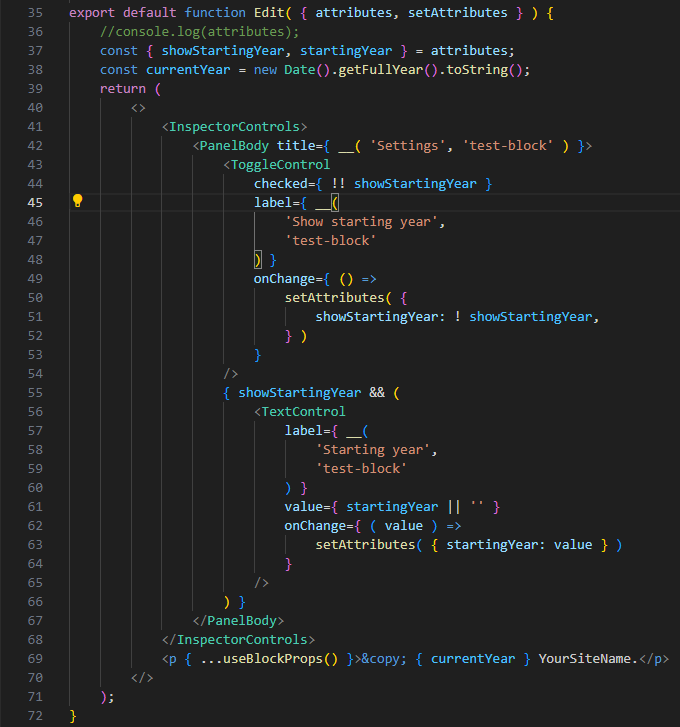Screen dimensions: 680x727
Task: Click the opening InspectorControls tag
Action: (x=234, y=127)
